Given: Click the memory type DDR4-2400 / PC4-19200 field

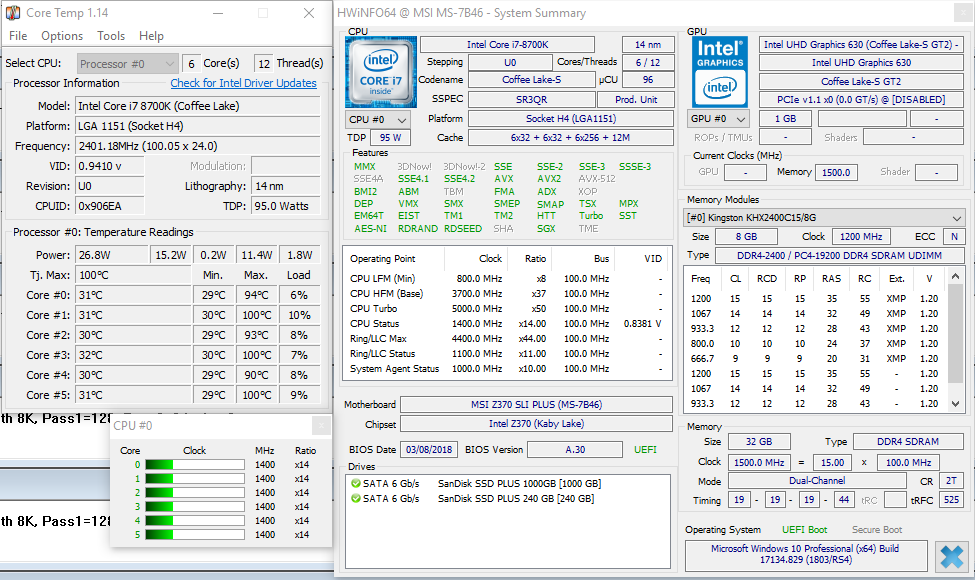Looking at the screenshot, I should click(x=839, y=255).
